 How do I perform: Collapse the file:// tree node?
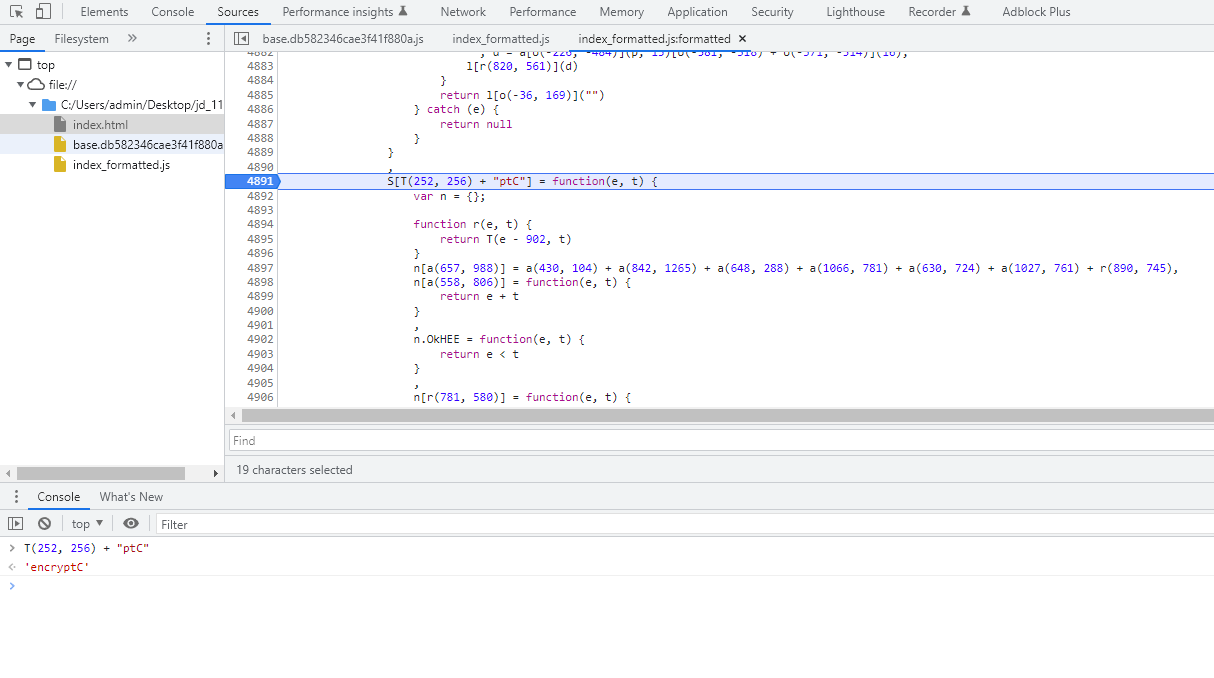click(21, 85)
